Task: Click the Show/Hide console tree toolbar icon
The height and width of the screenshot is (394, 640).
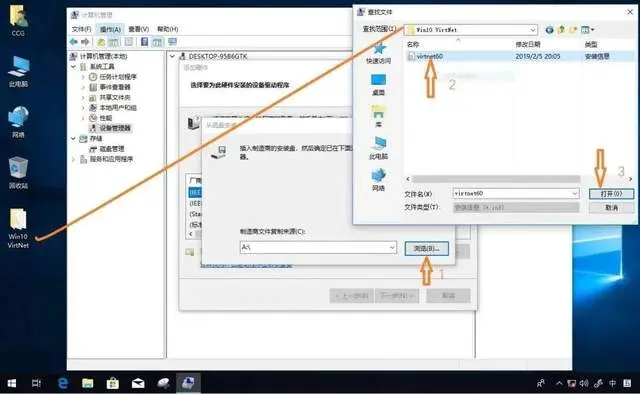Action: 114,42
